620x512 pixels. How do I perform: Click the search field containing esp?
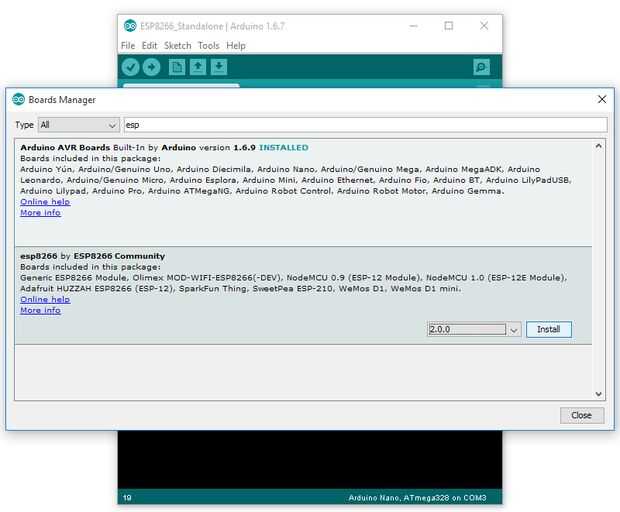click(x=365, y=125)
